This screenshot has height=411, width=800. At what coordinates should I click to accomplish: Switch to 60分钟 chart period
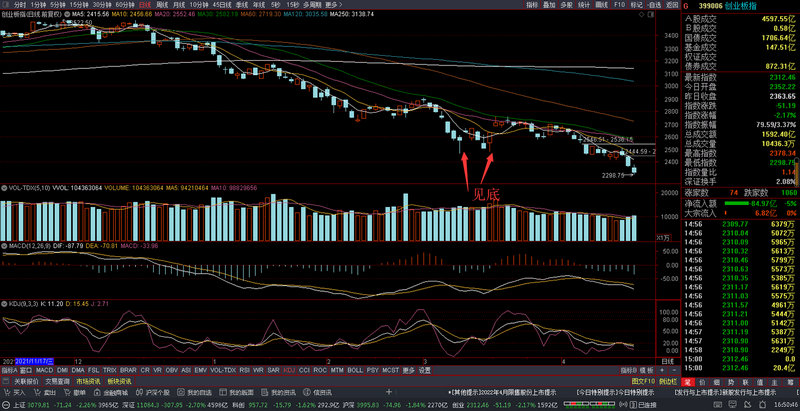pos(126,5)
